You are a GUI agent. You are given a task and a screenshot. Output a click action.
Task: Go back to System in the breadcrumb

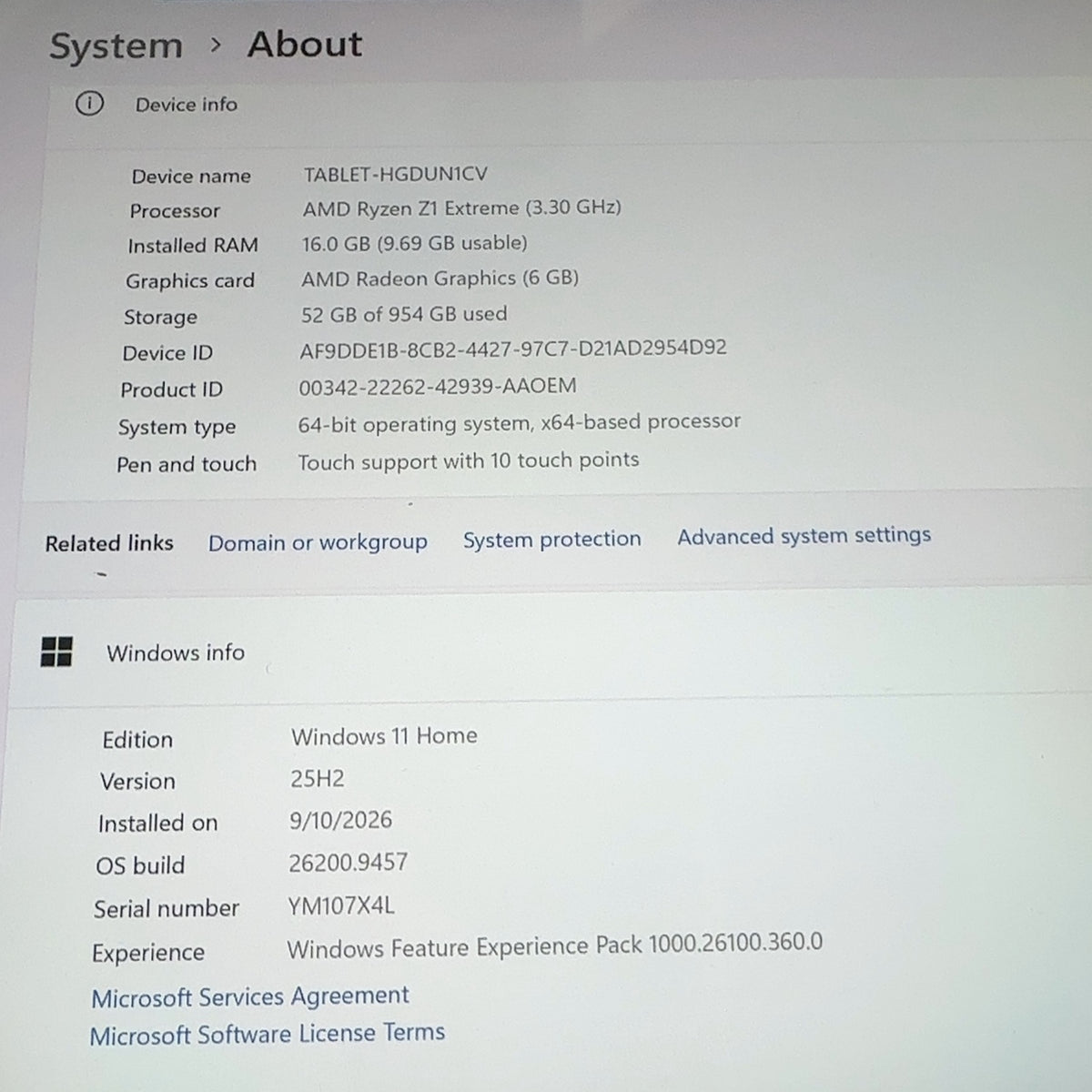coord(116,45)
